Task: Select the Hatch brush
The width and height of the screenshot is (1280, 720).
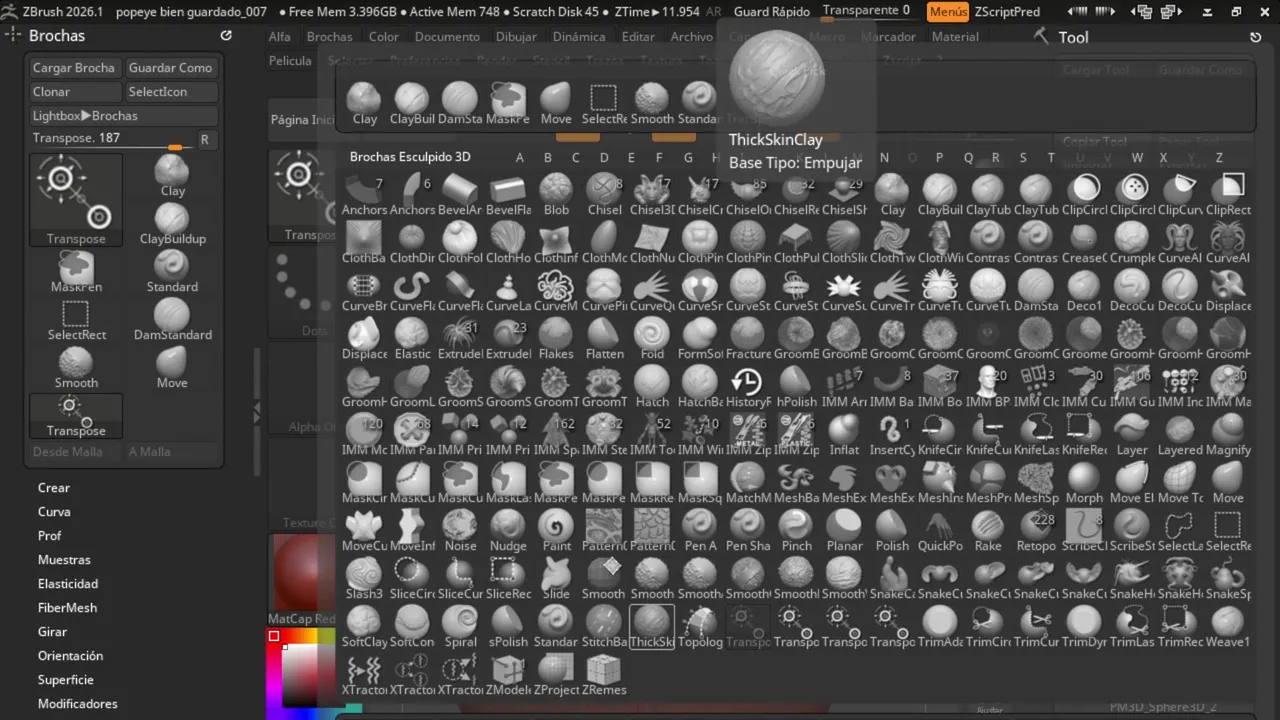Action: click(652, 385)
